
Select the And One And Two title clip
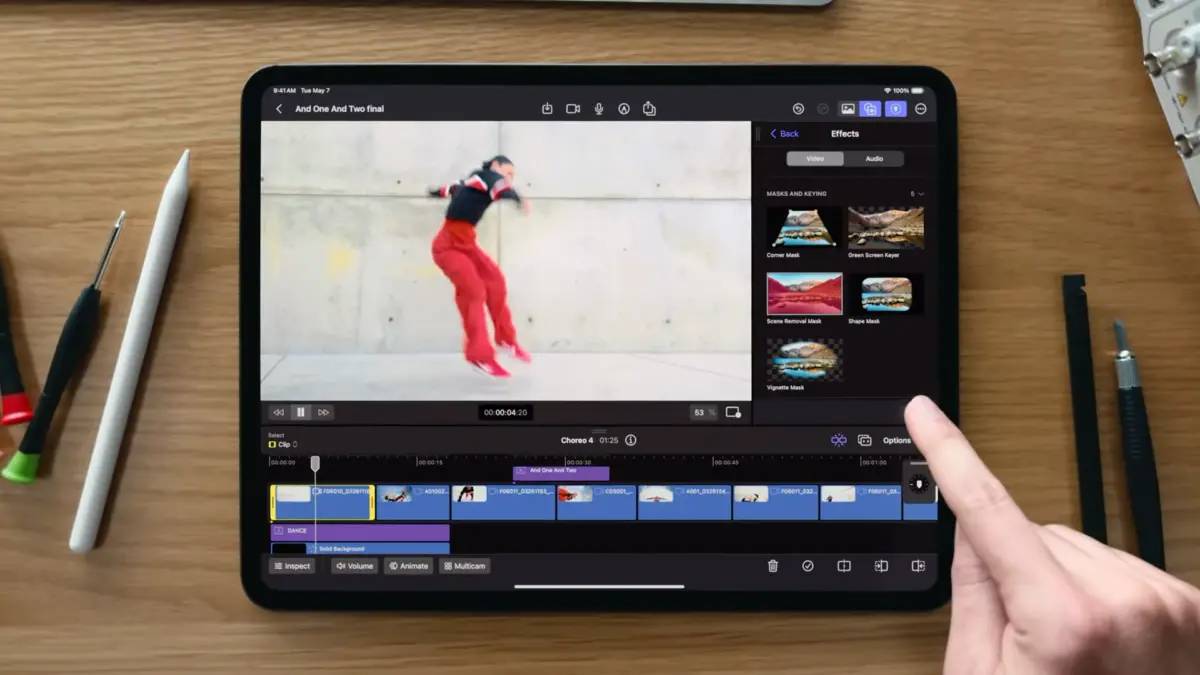click(561, 471)
